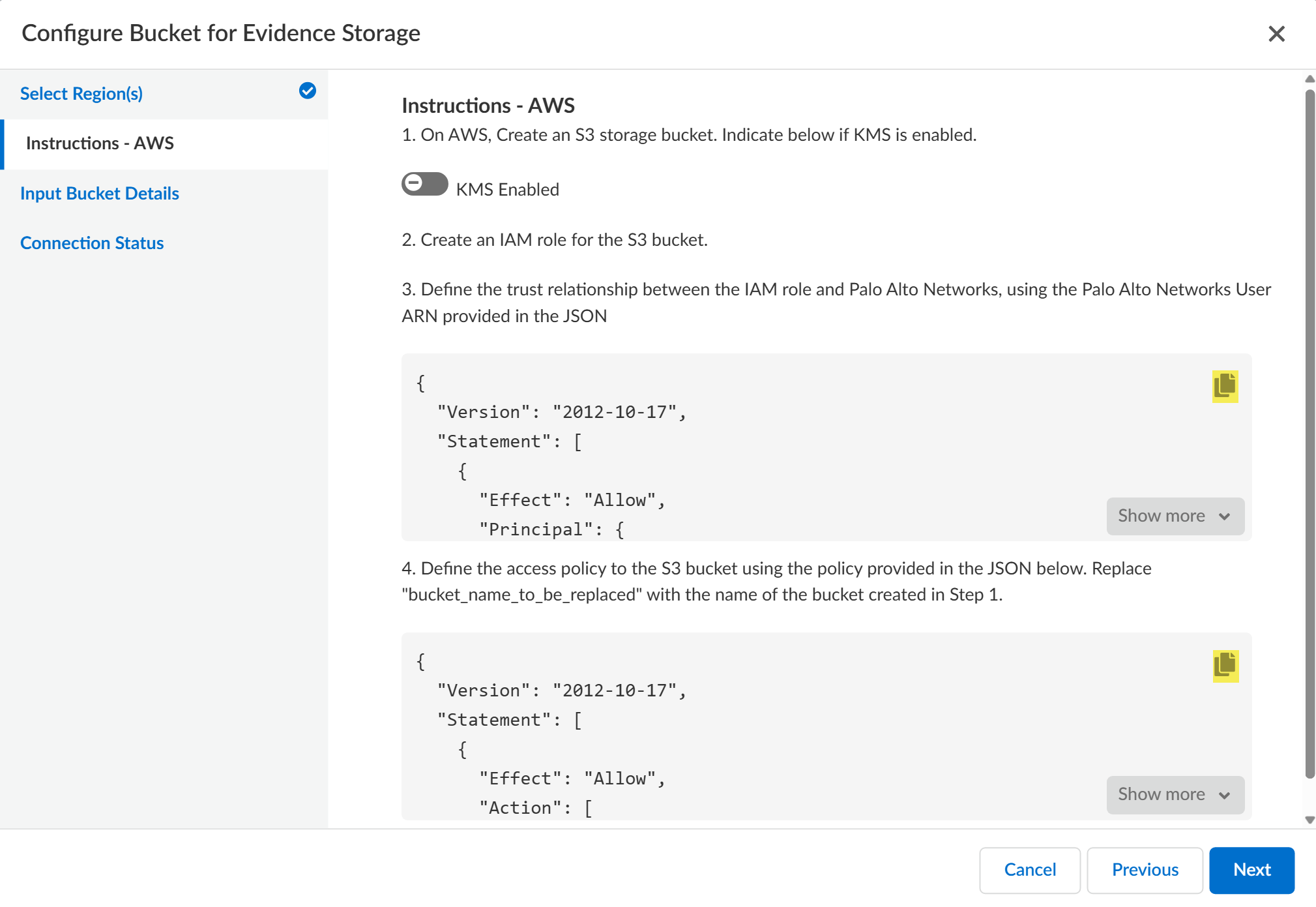Screen dimensions: 1316x907
Task: Go back with the Previous button
Action: (x=1145, y=870)
